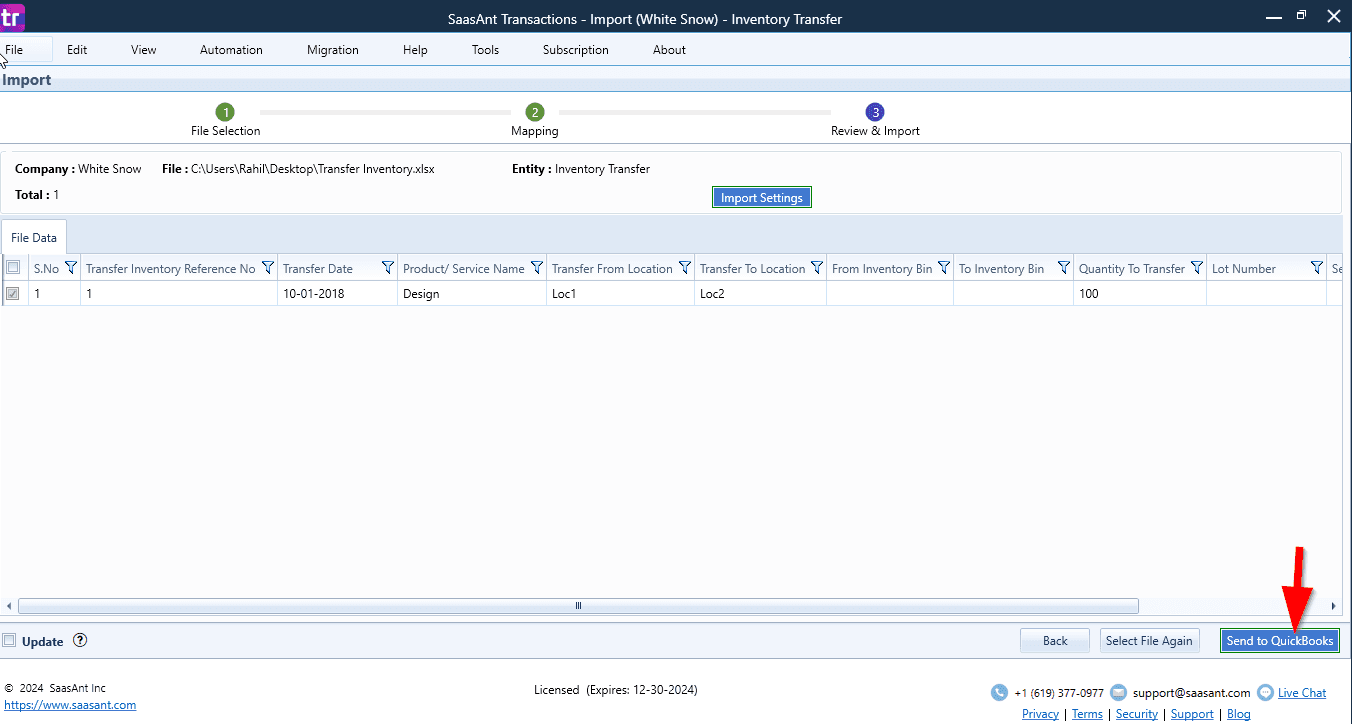The image size is (1352, 724).
Task: Open the Edit menu
Action: click(x=77, y=50)
